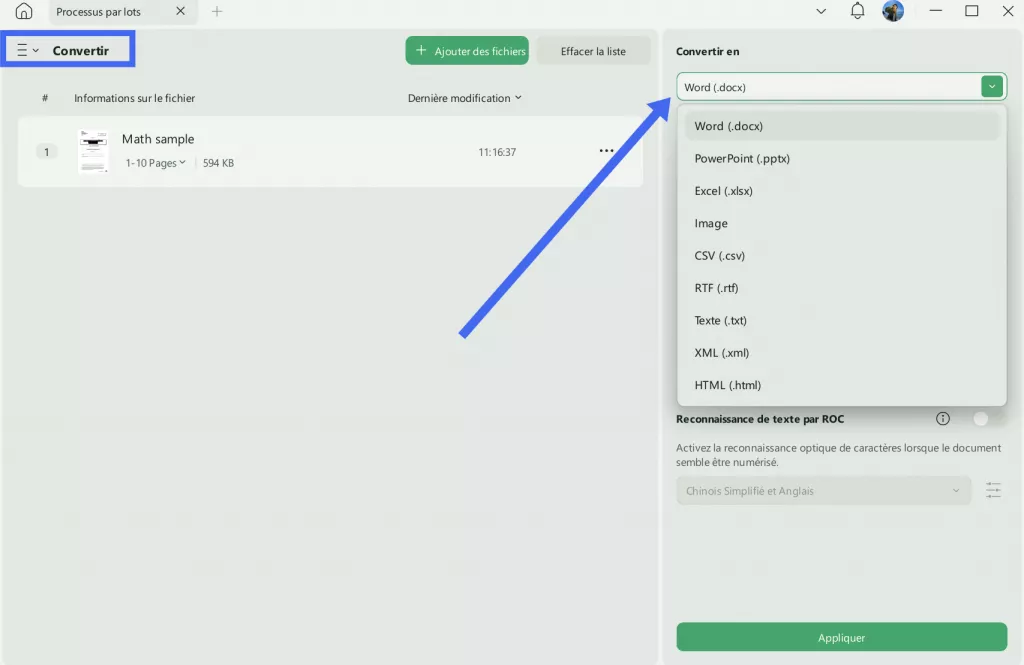The height and width of the screenshot is (665, 1024).
Task: Click the Appliquer button
Action: pos(841,637)
